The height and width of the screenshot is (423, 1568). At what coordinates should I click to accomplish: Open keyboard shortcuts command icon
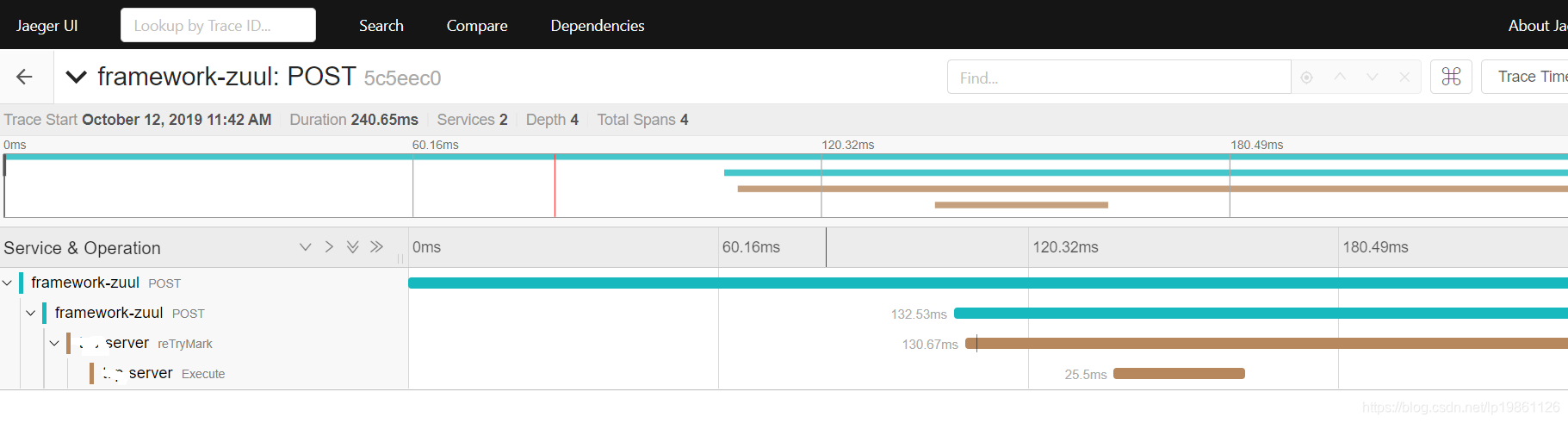click(x=1451, y=77)
